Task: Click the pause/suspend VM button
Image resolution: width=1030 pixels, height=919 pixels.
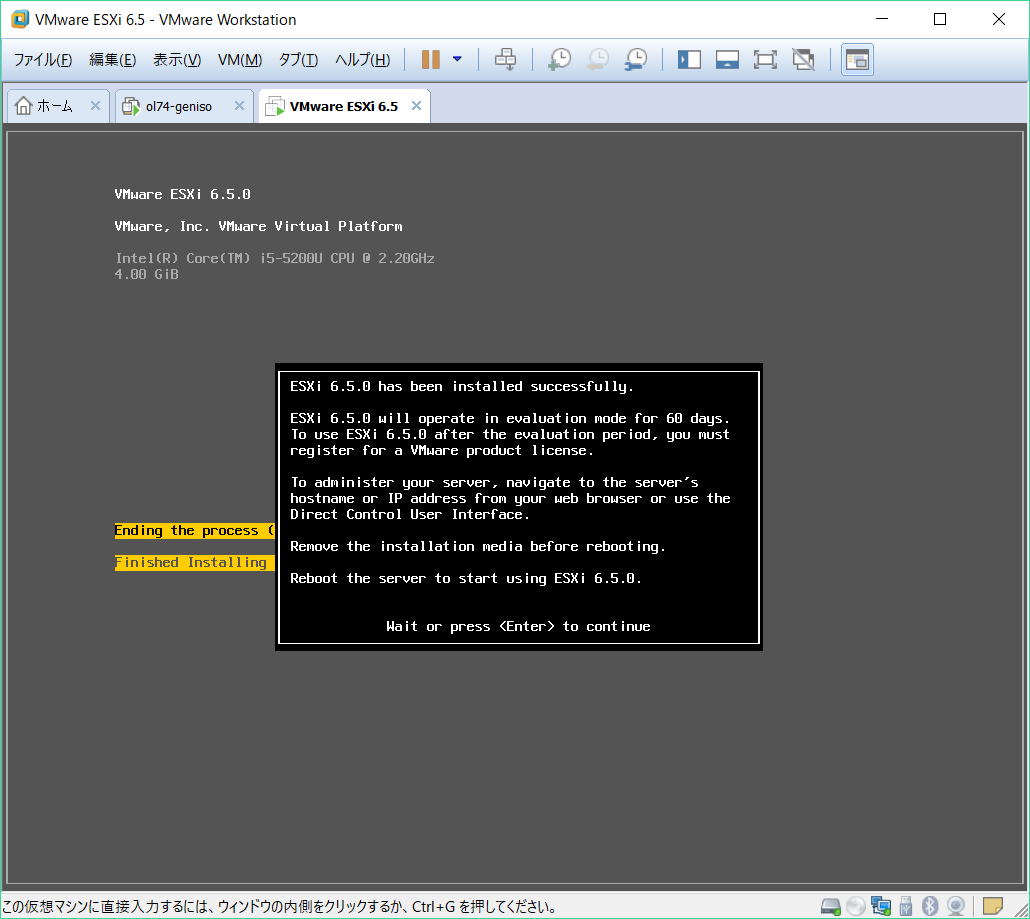Action: [x=430, y=60]
